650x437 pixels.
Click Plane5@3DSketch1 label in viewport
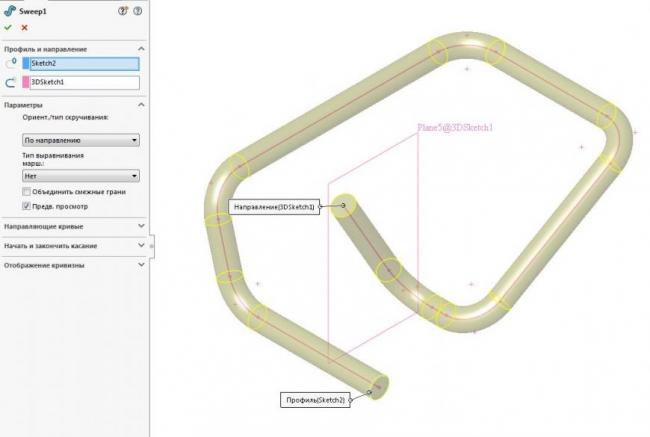click(455, 127)
